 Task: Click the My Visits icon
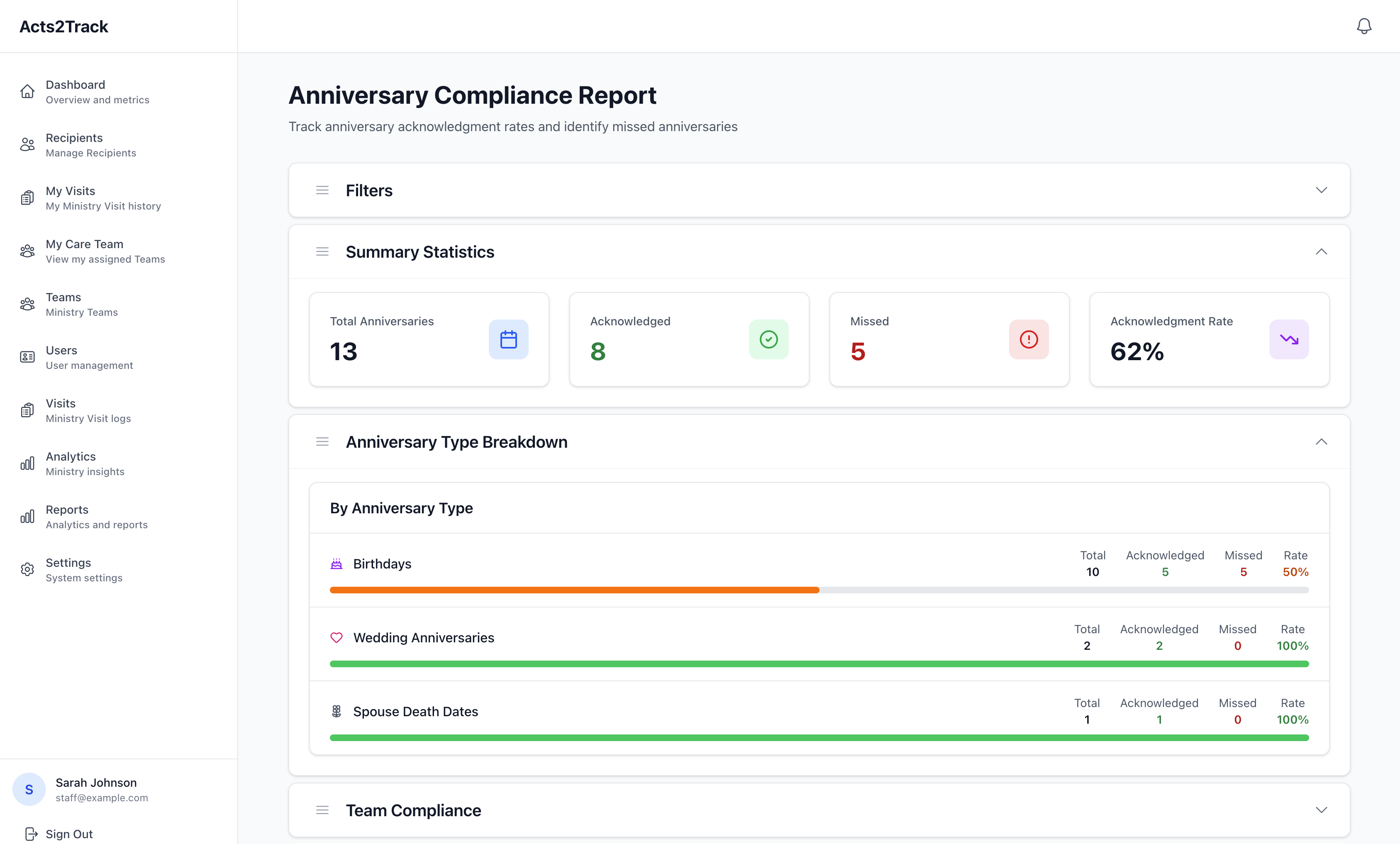[28, 197]
